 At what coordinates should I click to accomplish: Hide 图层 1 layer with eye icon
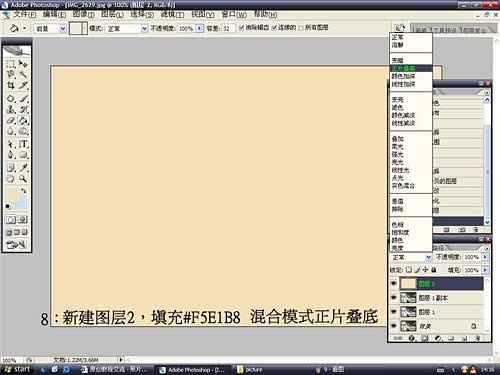394,312
